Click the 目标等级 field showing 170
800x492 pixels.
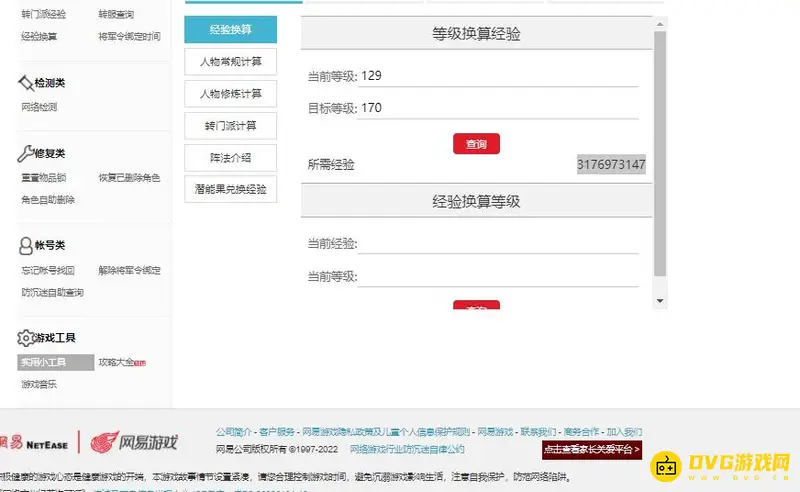(498, 108)
